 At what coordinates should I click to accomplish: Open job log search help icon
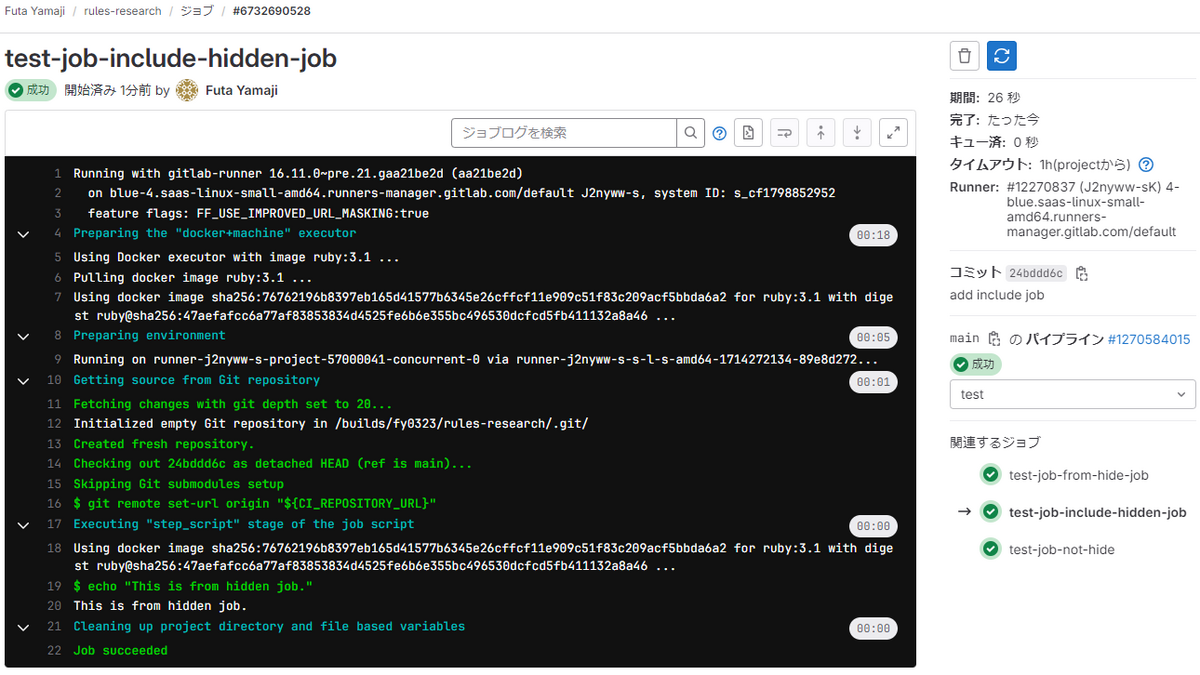pos(719,133)
